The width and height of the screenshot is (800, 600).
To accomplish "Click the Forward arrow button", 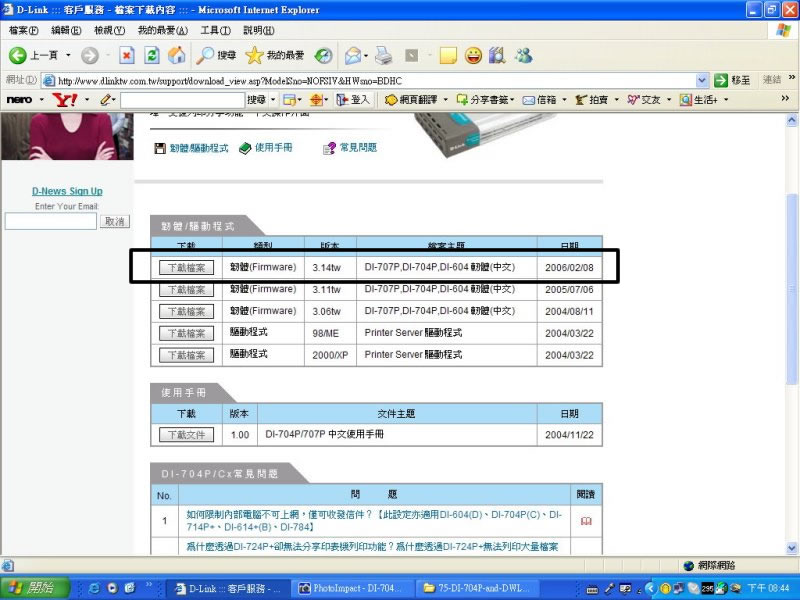I will point(90,55).
